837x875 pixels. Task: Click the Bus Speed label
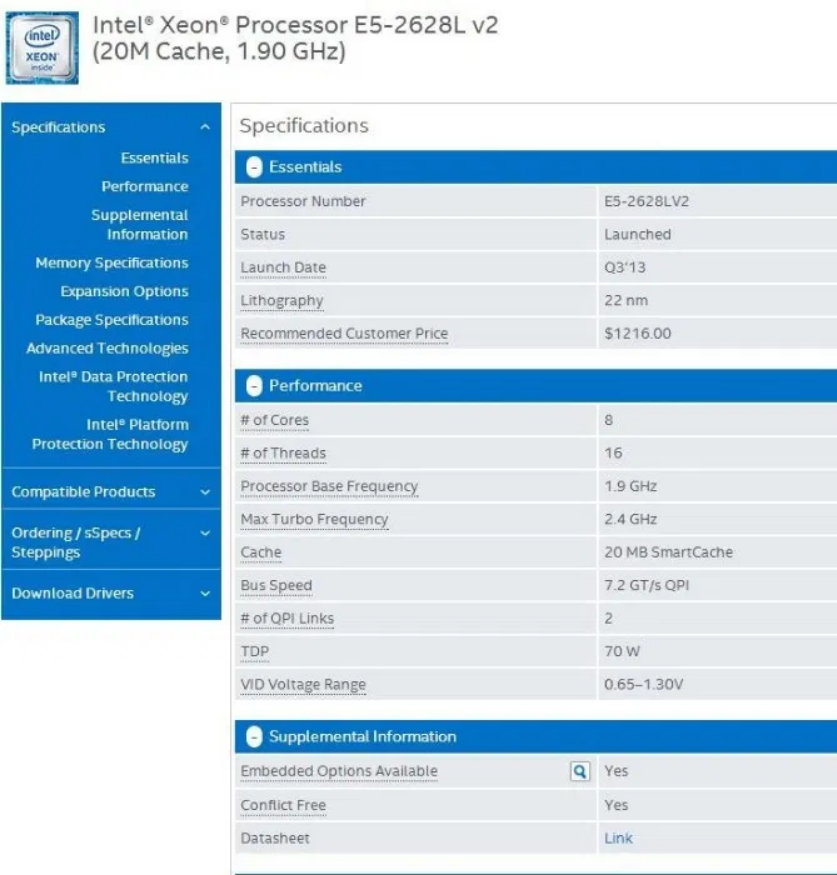pyautogui.click(x=276, y=585)
